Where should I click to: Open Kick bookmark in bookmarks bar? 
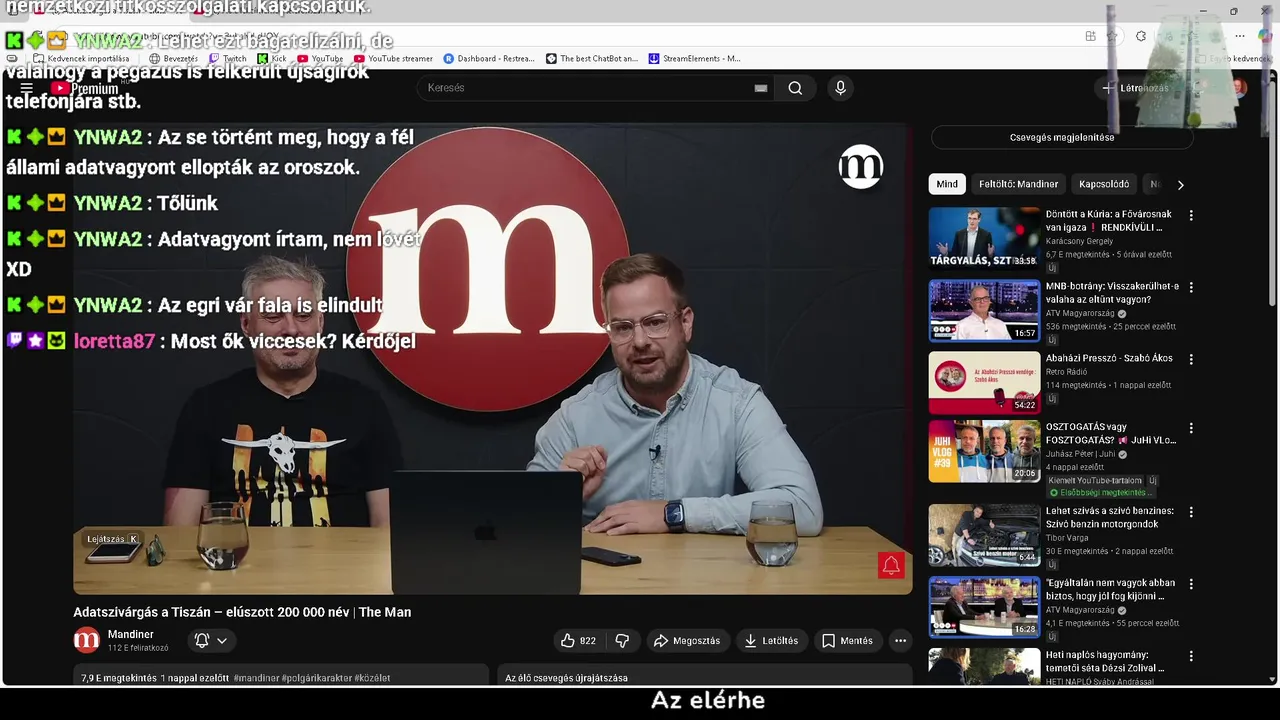tap(271, 59)
